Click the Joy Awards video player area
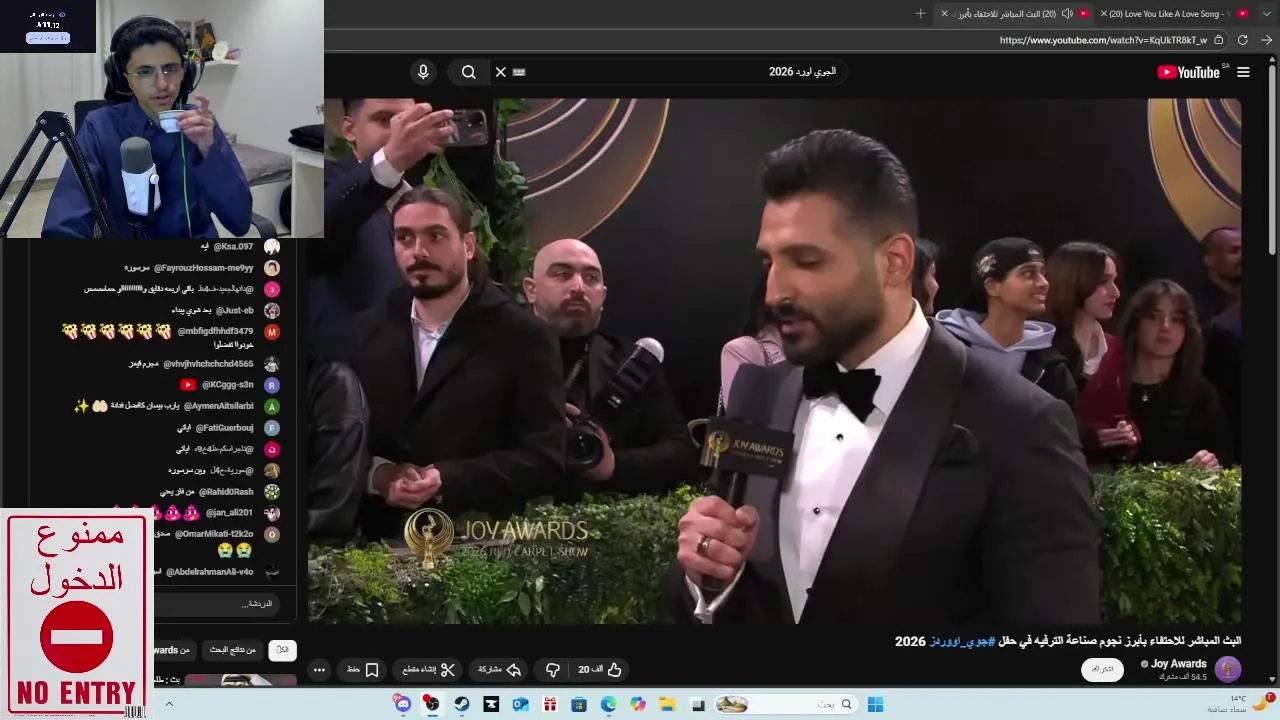This screenshot has width=1280, height=720. click(x=774, y=360)
